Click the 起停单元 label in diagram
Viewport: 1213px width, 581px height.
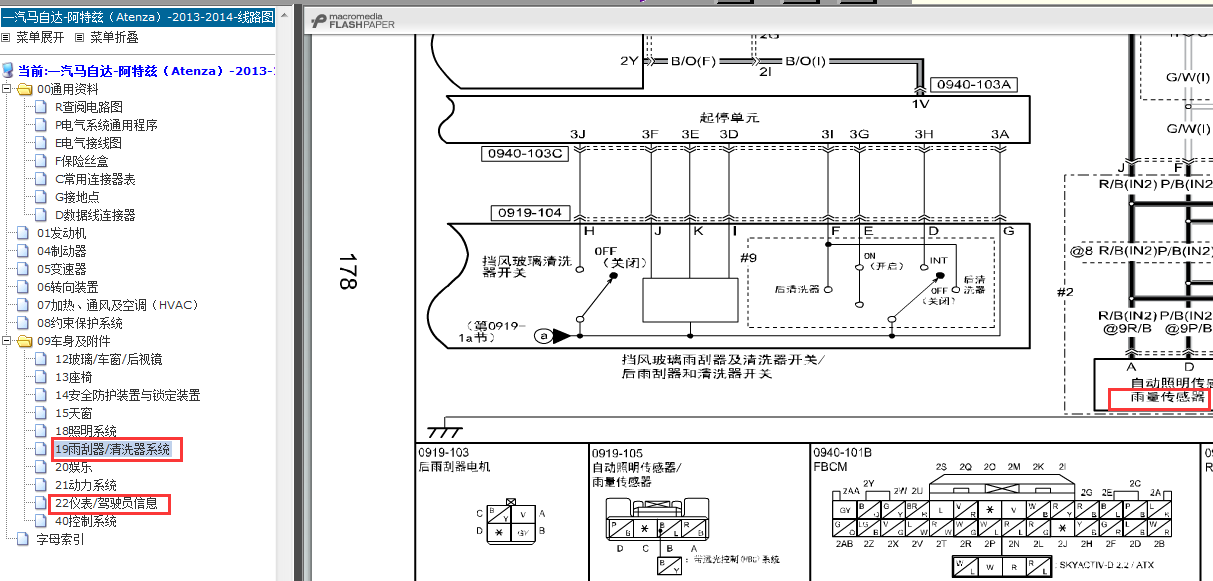coord(729,117)
